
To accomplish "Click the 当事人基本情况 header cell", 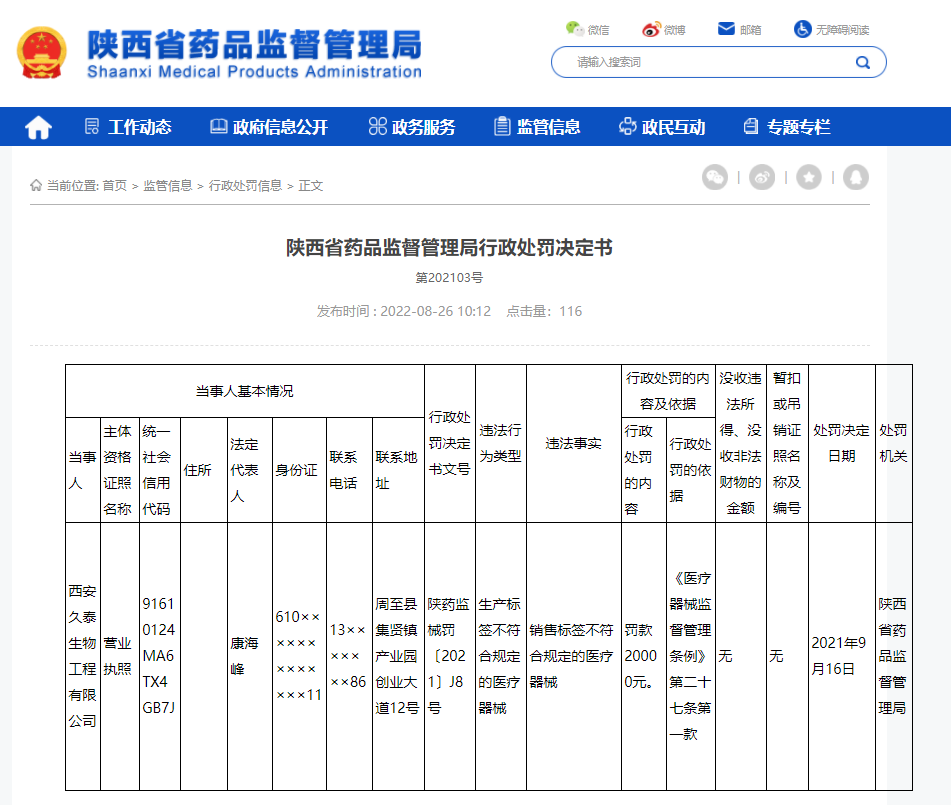I will pos(244,391).
